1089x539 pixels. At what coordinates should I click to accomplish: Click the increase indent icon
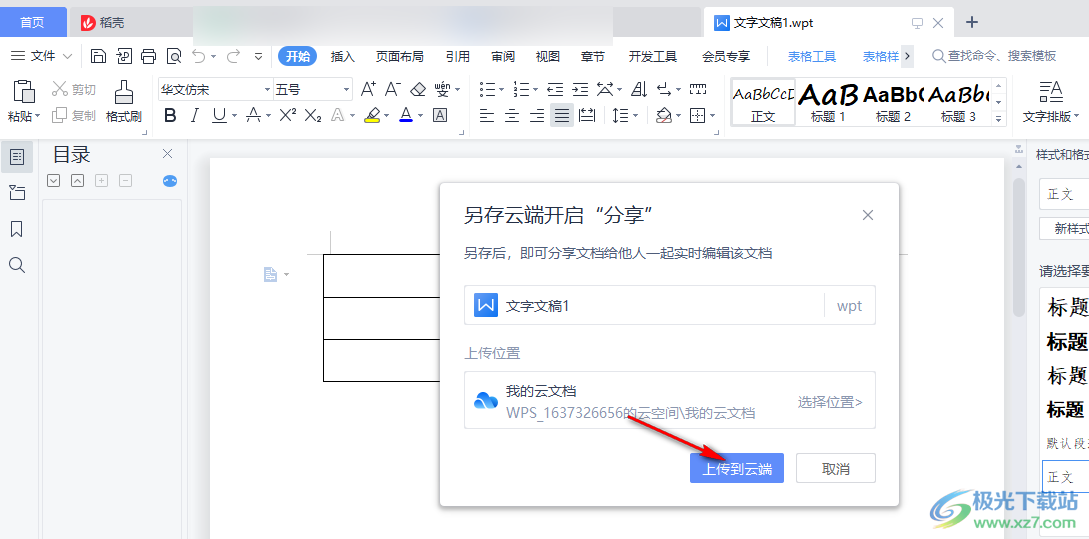click(x=580, y=89)
